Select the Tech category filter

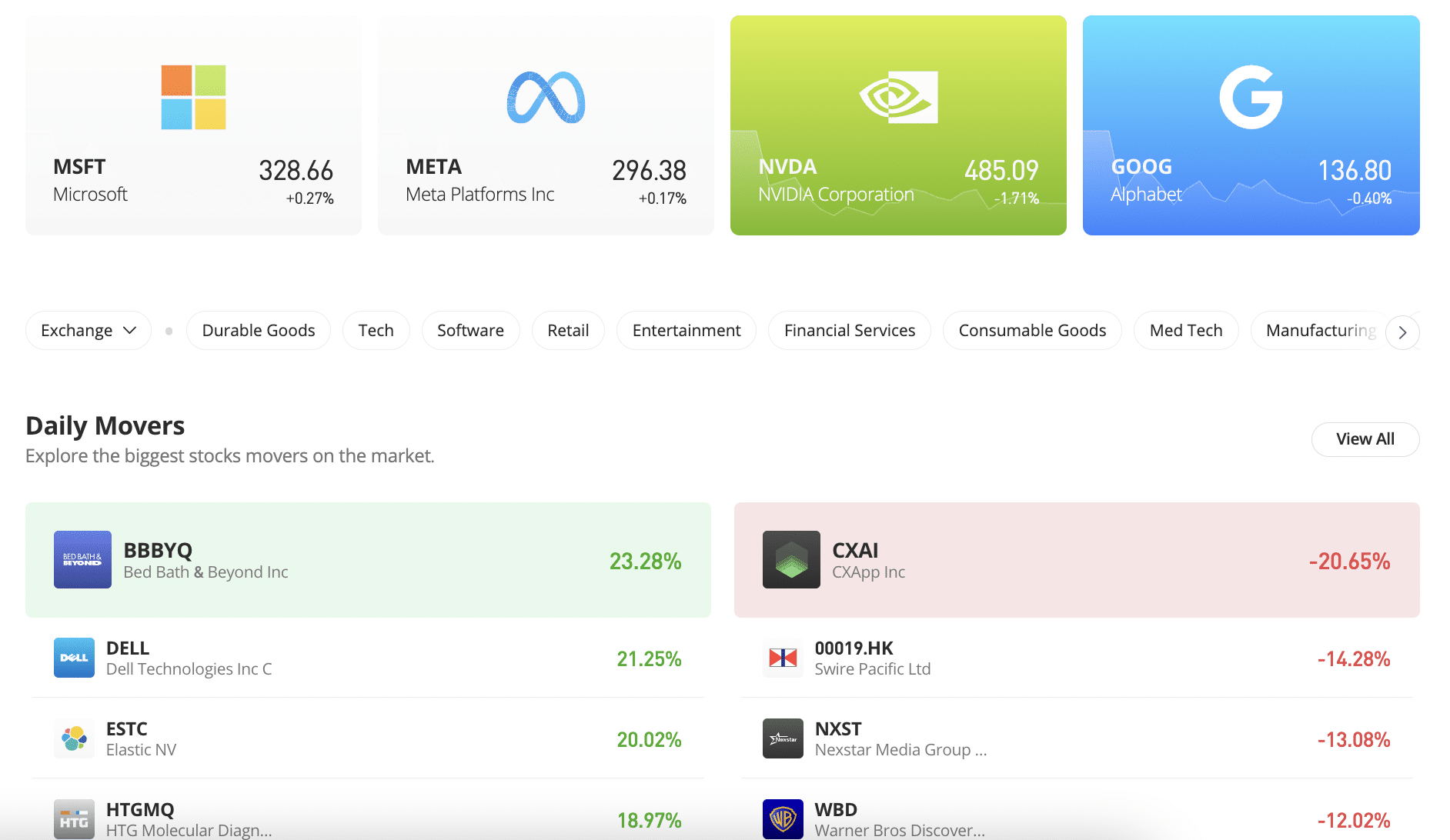[x=376, y=331]
